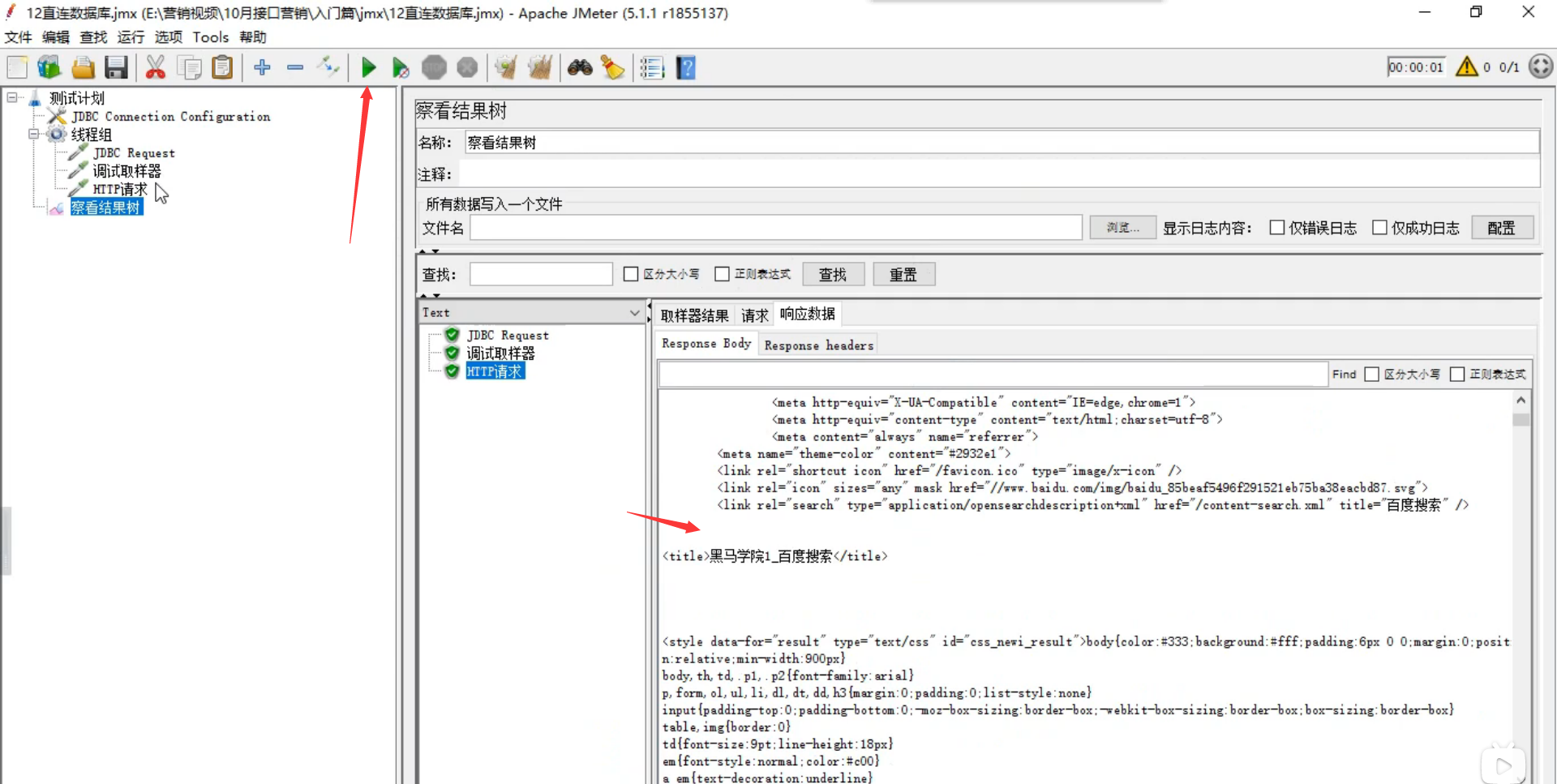Click the Shutdown test icon
Viewport: 1557px width, 784px height.
coord(467,67)
